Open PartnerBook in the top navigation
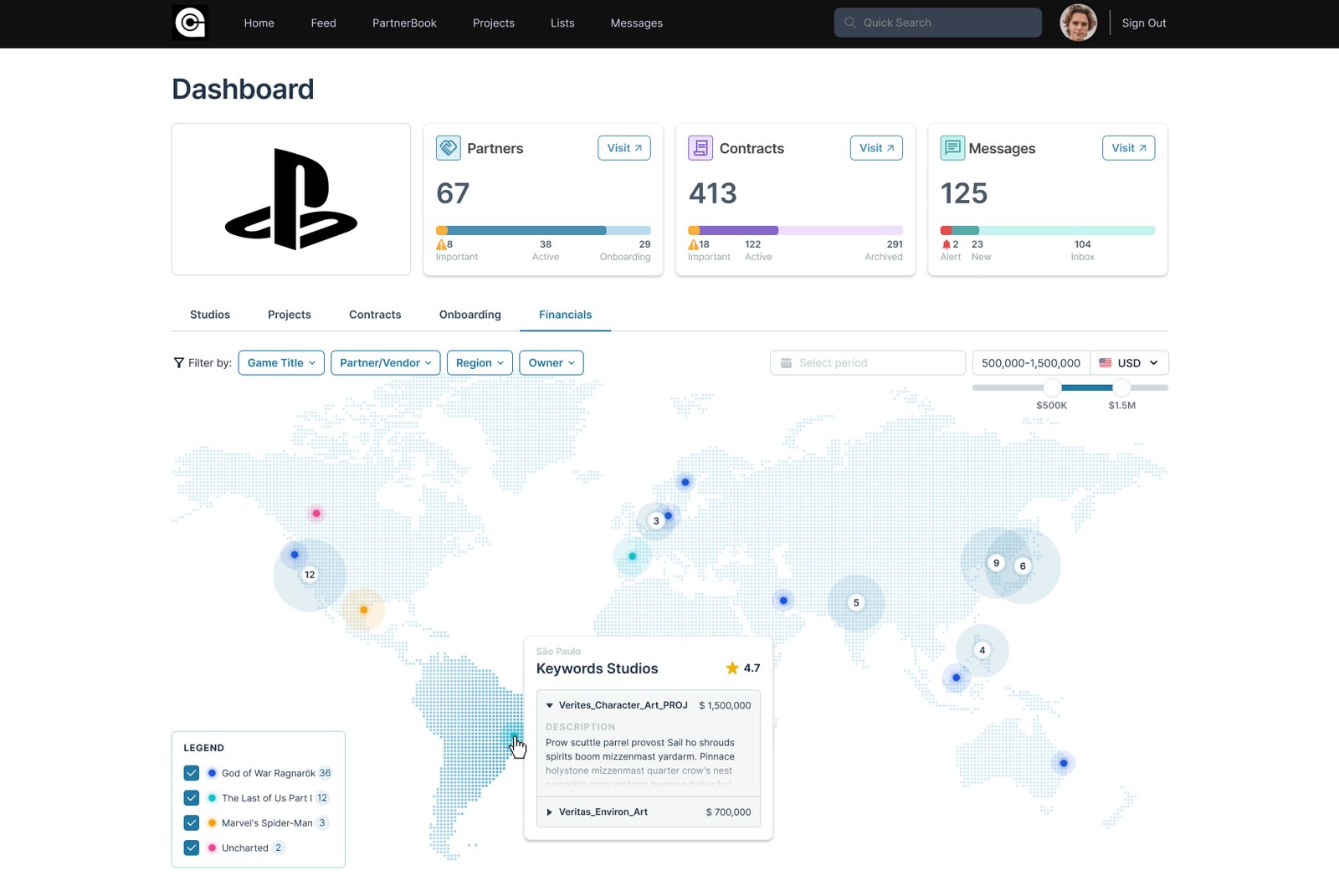 [x=404, y=23]
